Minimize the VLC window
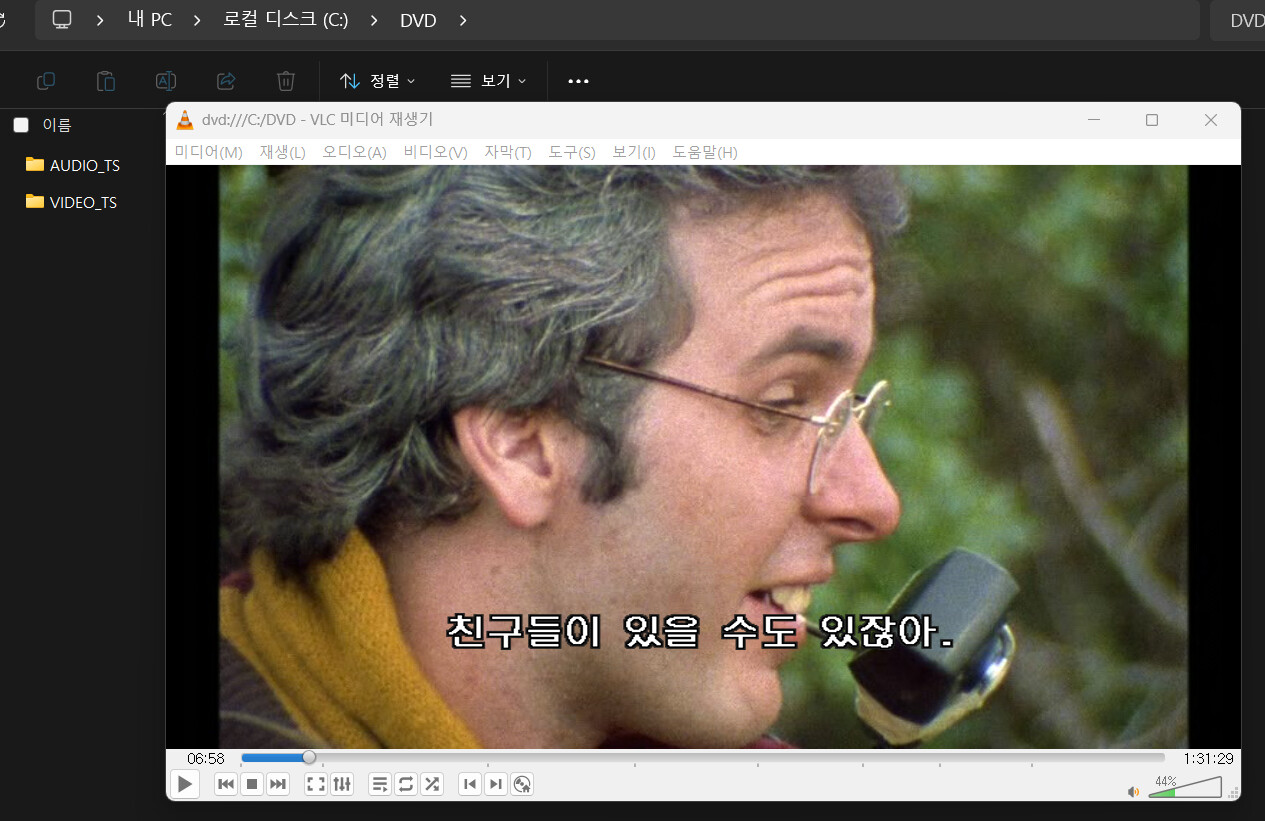This screenshot has height=821, width=1265. click(1094, 120)
